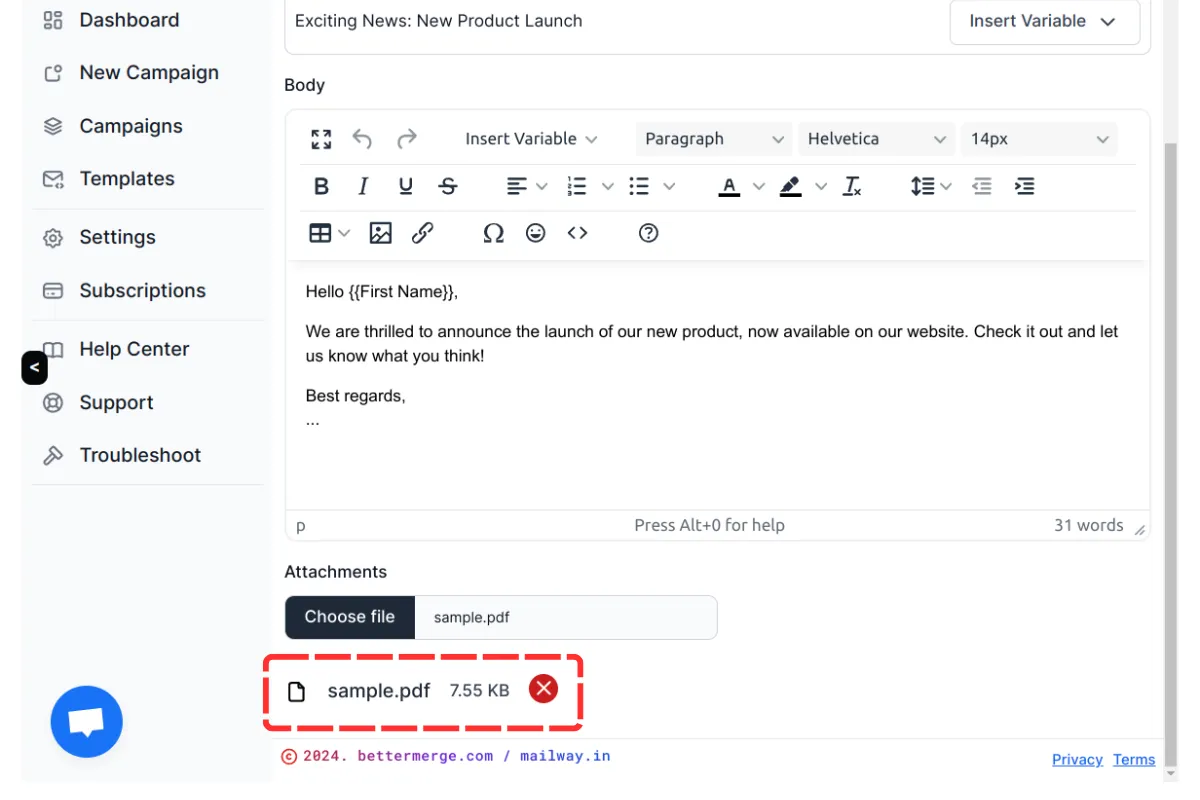Navigate to the Campaigns page
This screenshot has width=1200, height=800.
pos(131,126)
